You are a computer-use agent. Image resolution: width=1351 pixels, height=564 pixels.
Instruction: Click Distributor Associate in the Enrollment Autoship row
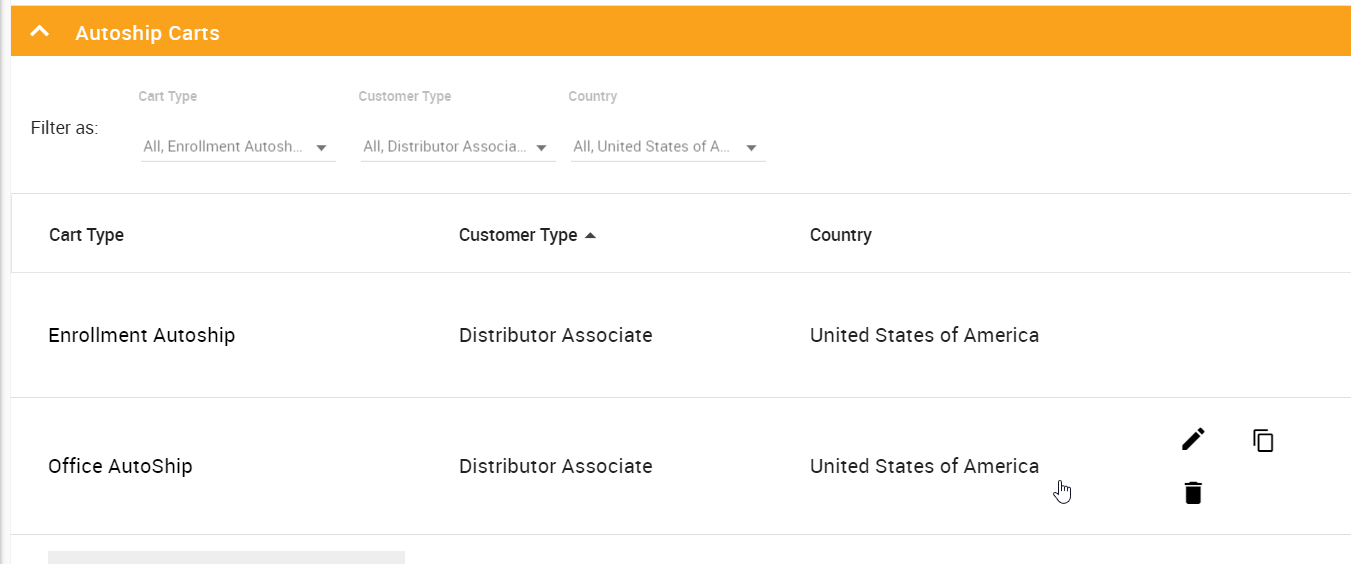(x=556, y=335)
